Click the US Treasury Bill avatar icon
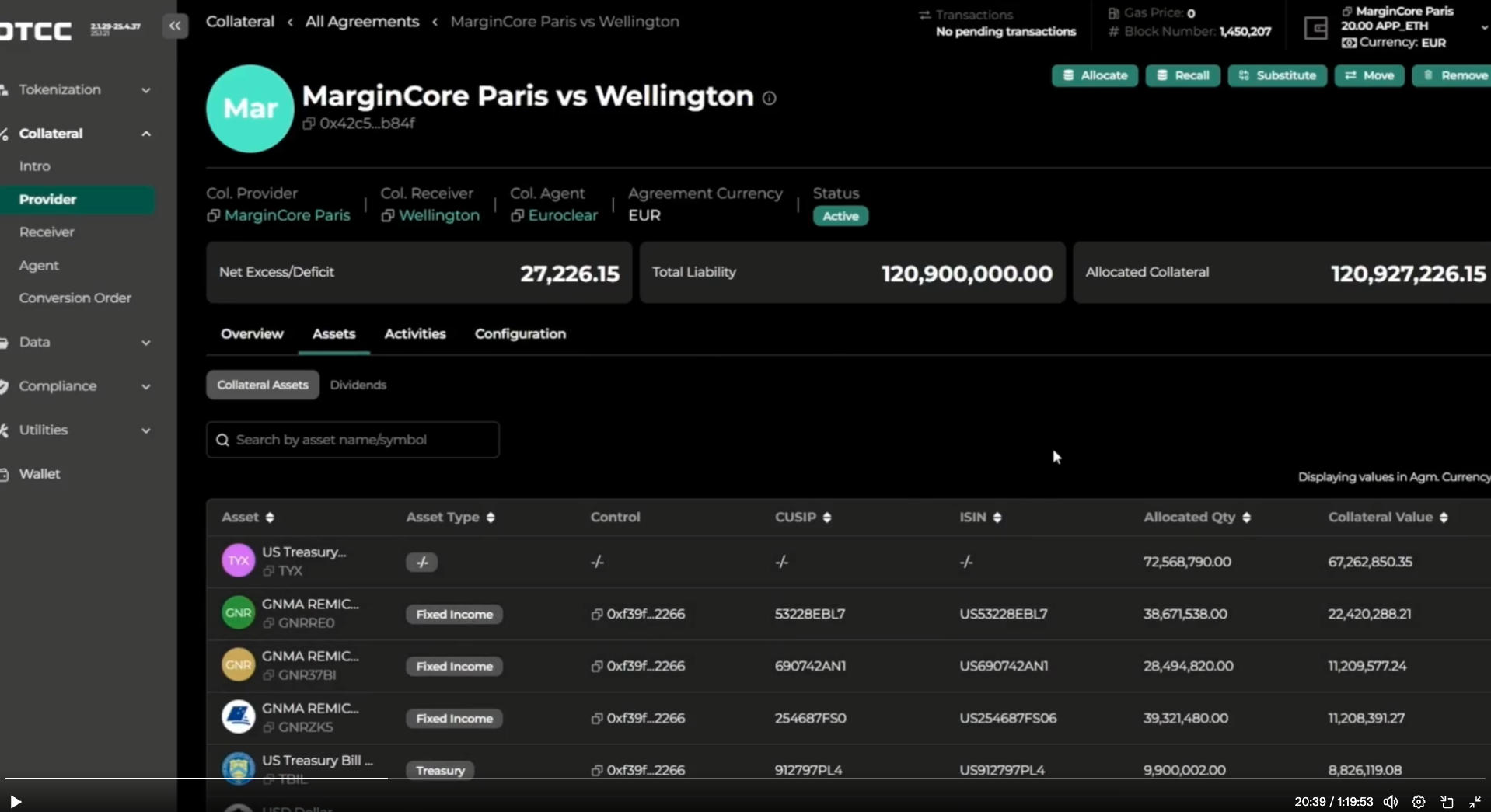Screen dimensions: 1491x812 (x=238, y=768)
